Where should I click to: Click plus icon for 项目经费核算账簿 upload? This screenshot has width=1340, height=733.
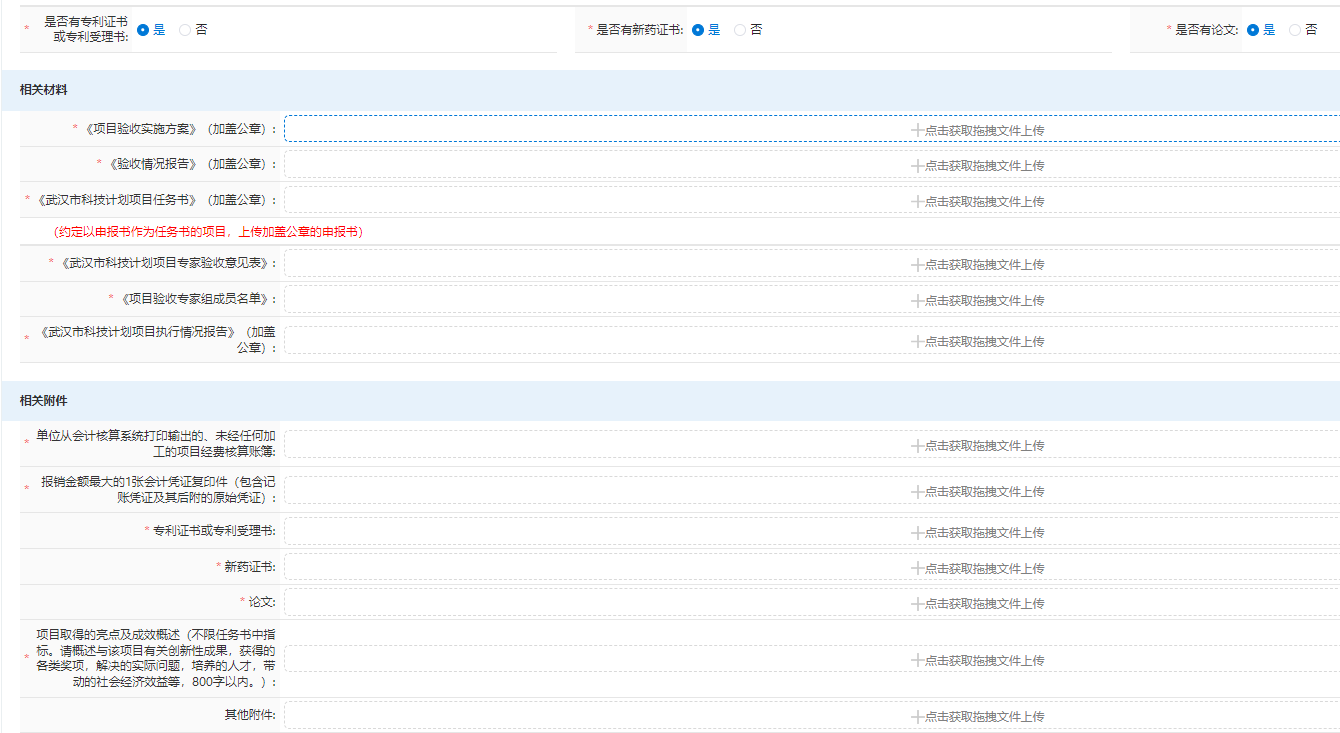point(917,446)
